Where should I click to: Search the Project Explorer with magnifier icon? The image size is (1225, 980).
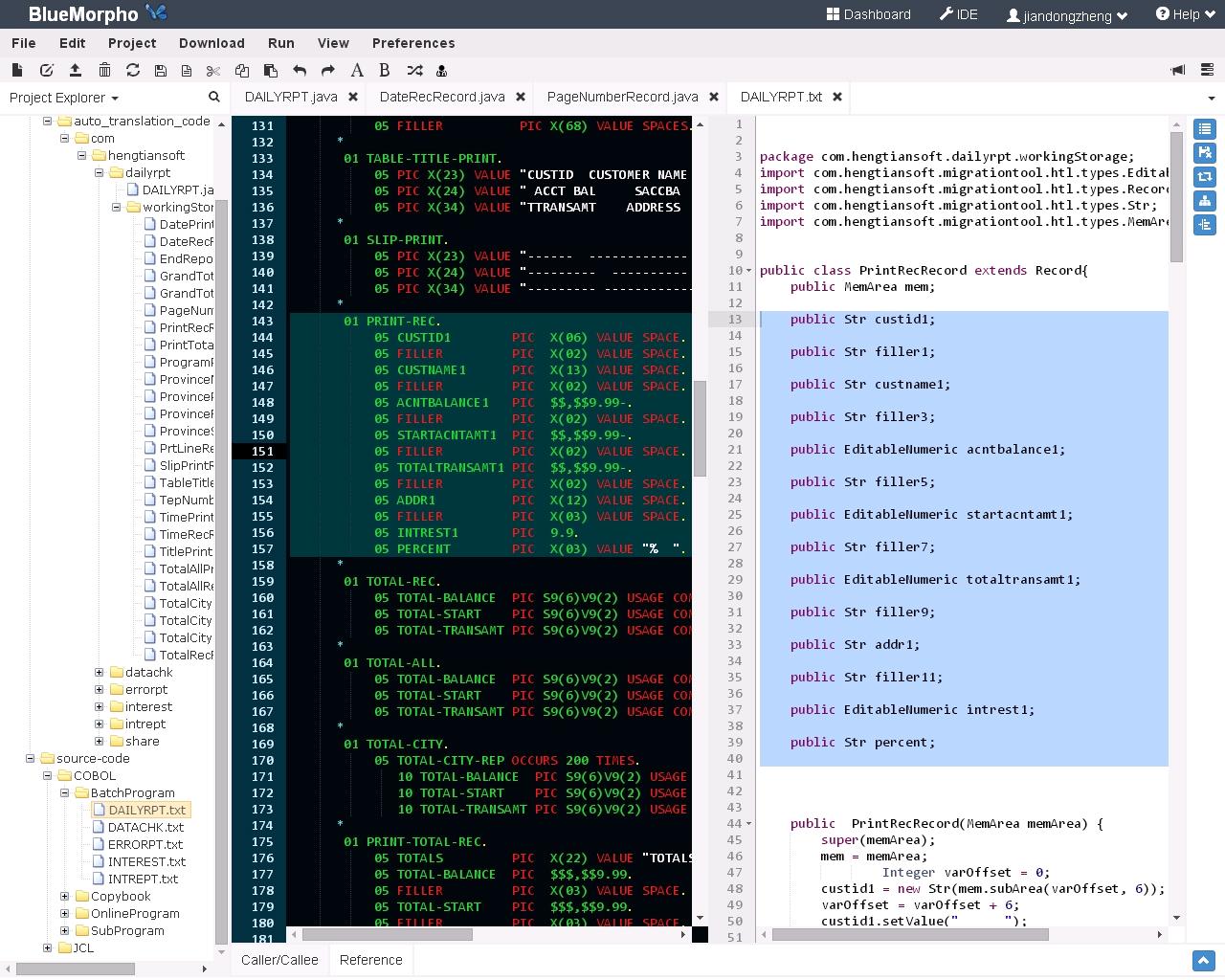214,97
